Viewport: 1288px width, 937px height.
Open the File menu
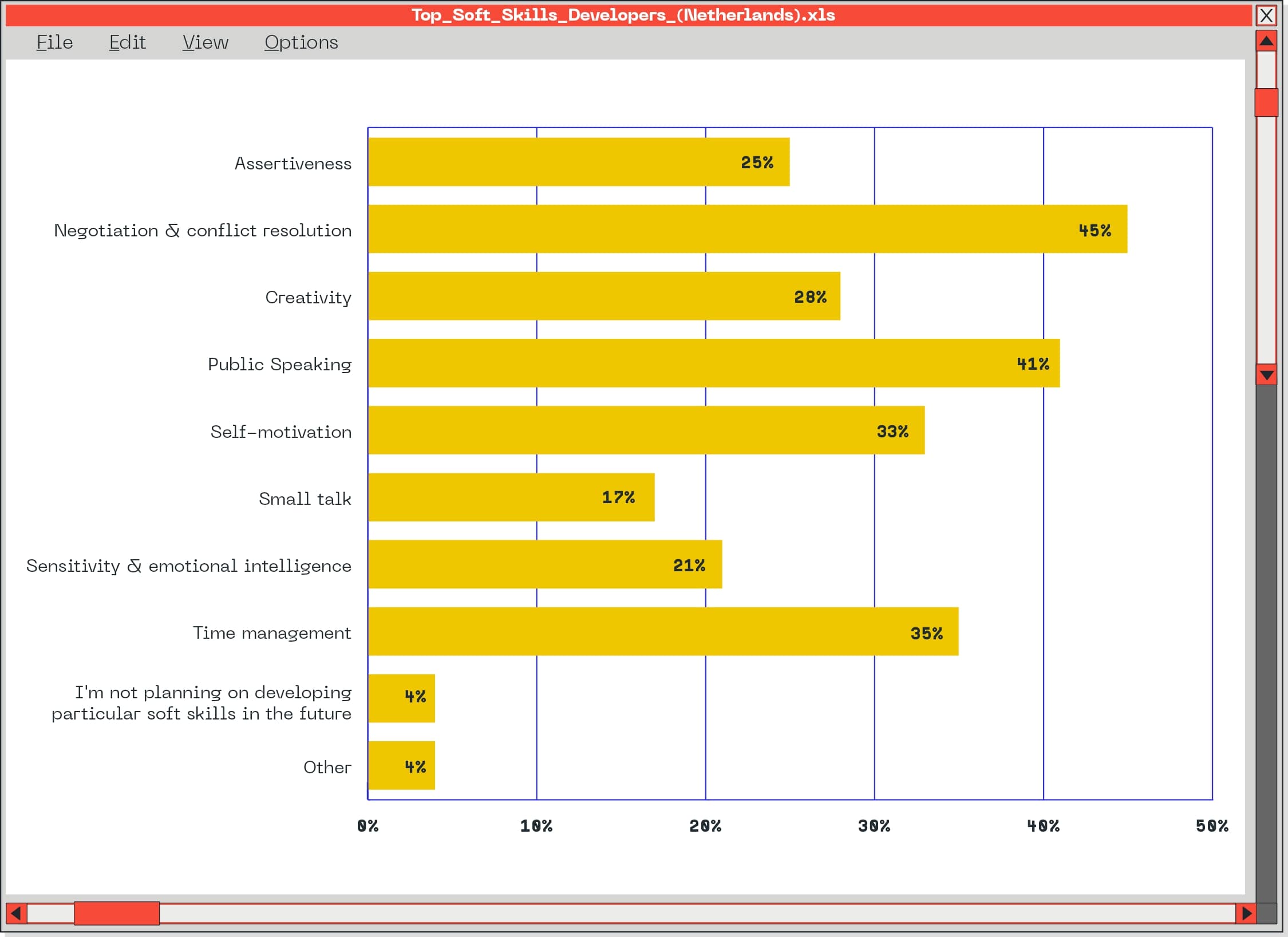coord(54,42)
